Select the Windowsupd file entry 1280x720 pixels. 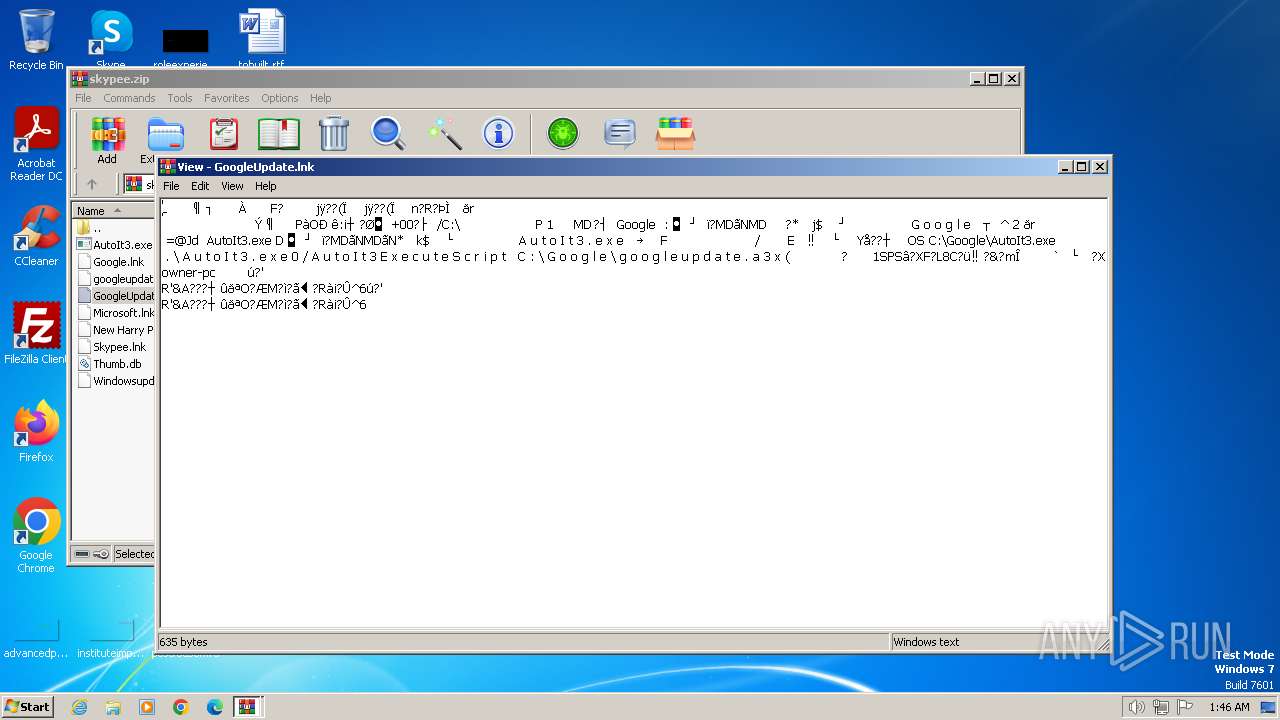[x=115, y=381]
